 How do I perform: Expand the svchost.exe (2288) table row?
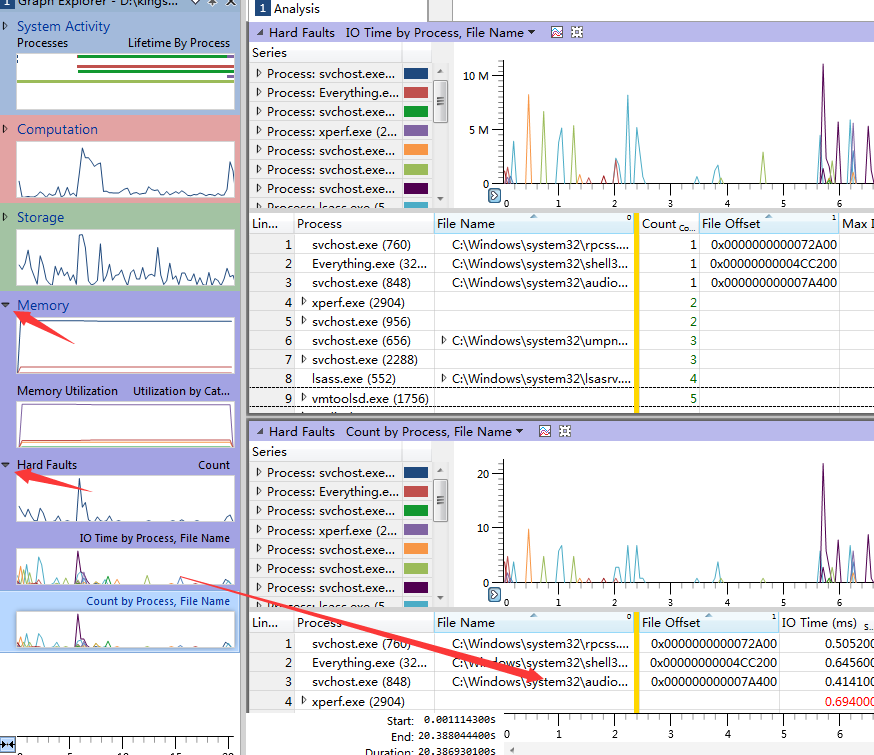click(304, 359)
